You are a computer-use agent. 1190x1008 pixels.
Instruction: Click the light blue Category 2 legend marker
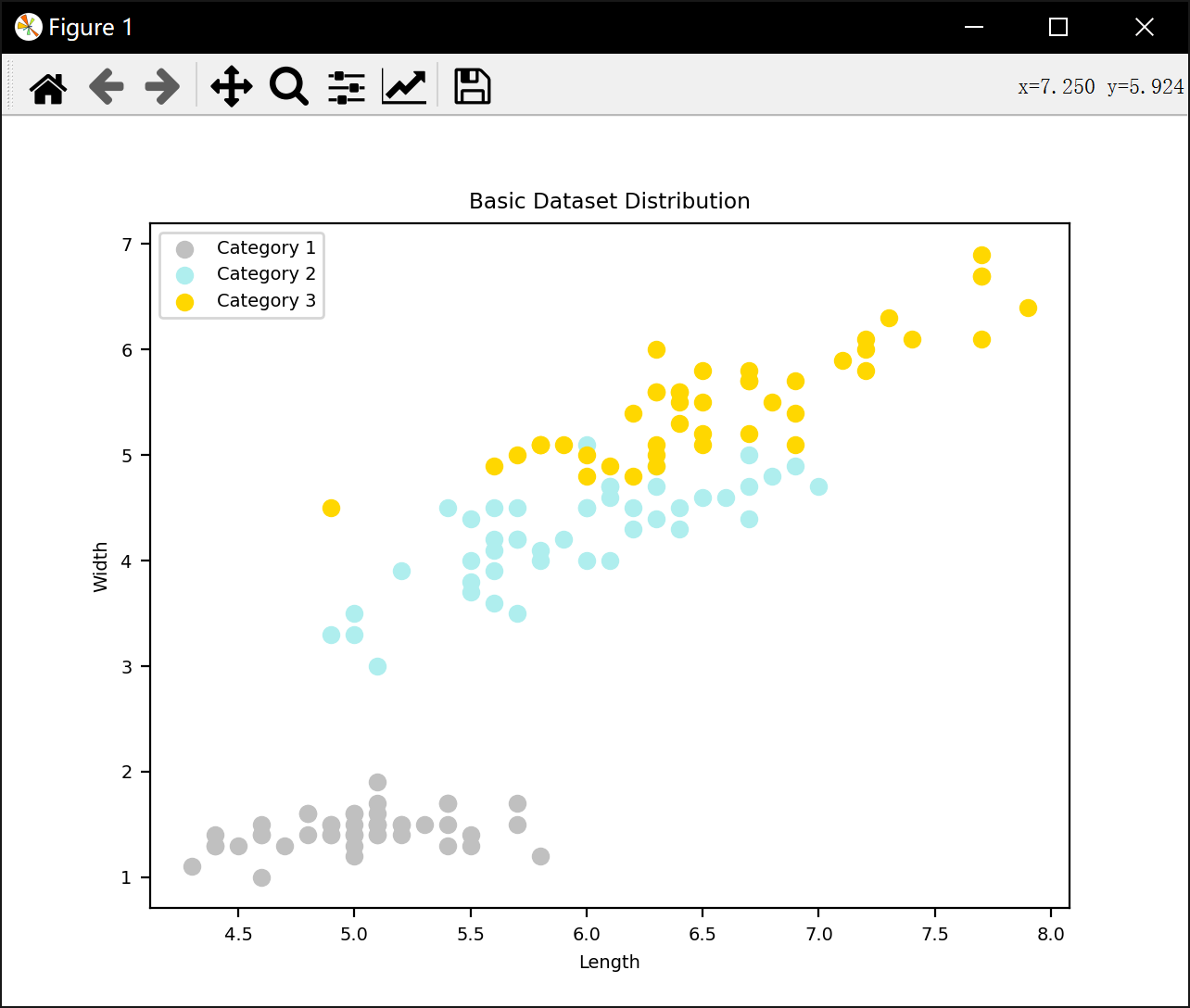pos(185,275)
